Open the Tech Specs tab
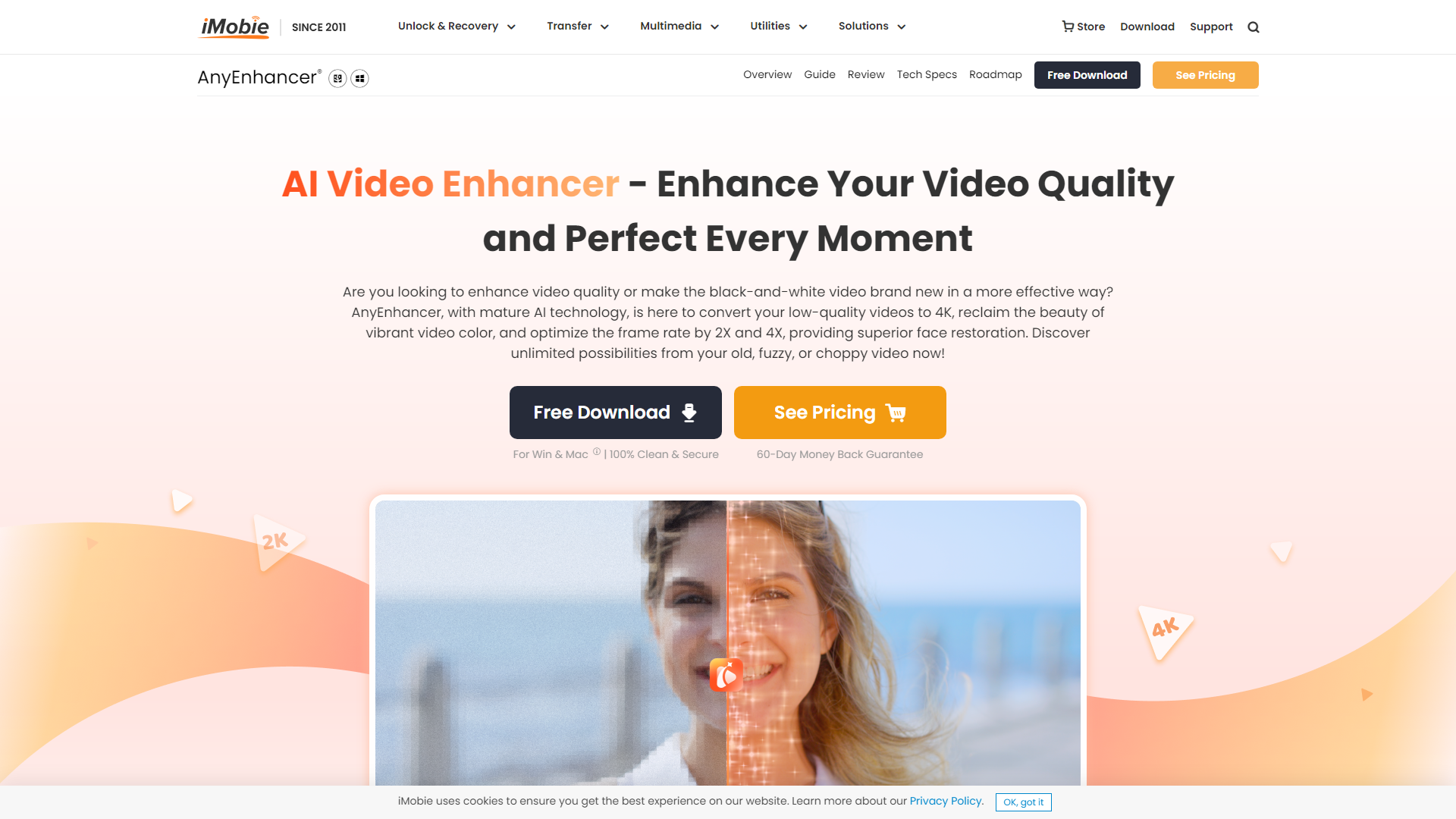 click(x=926, y=74)
